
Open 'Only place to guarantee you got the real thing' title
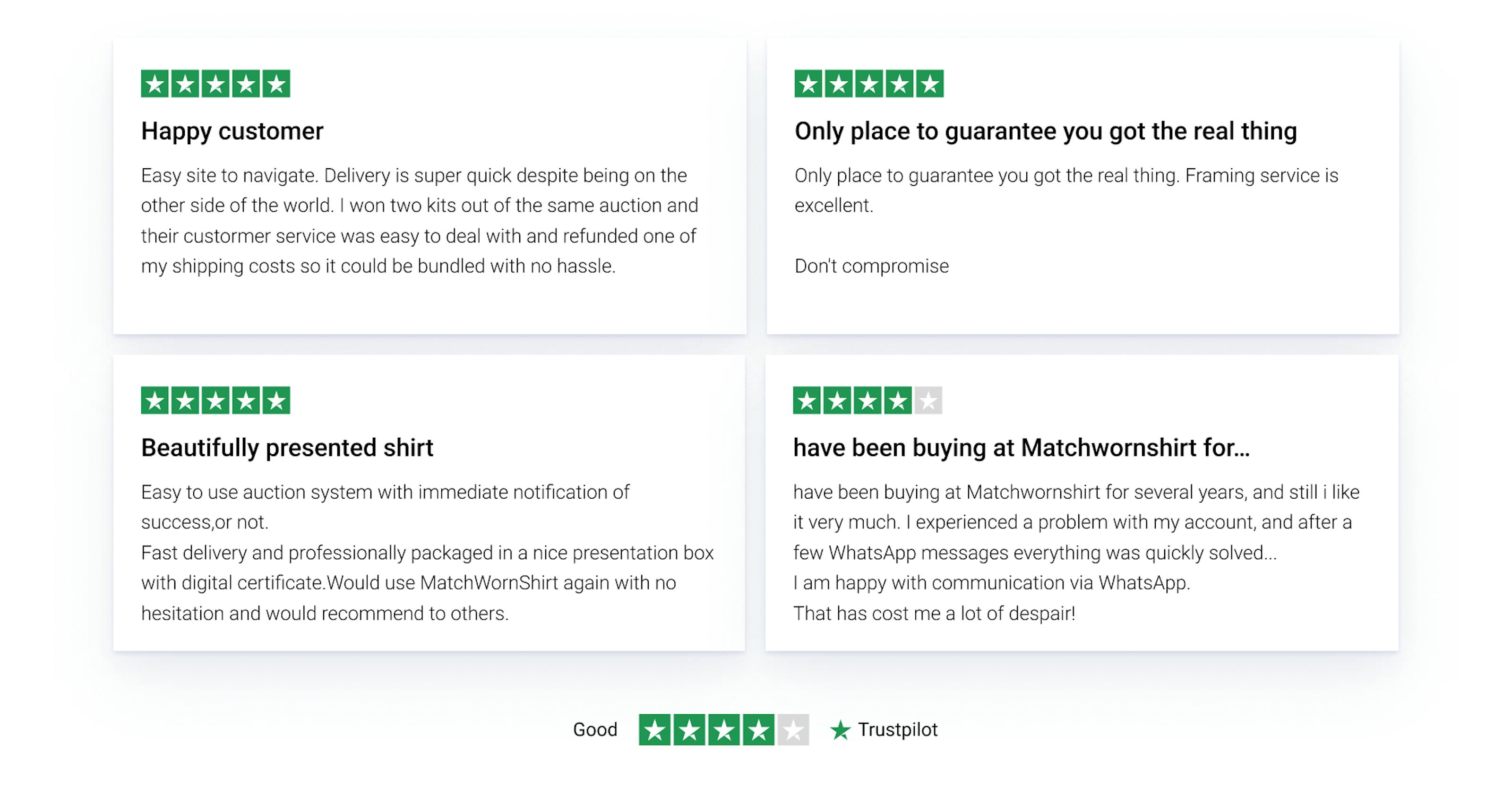1045,131
